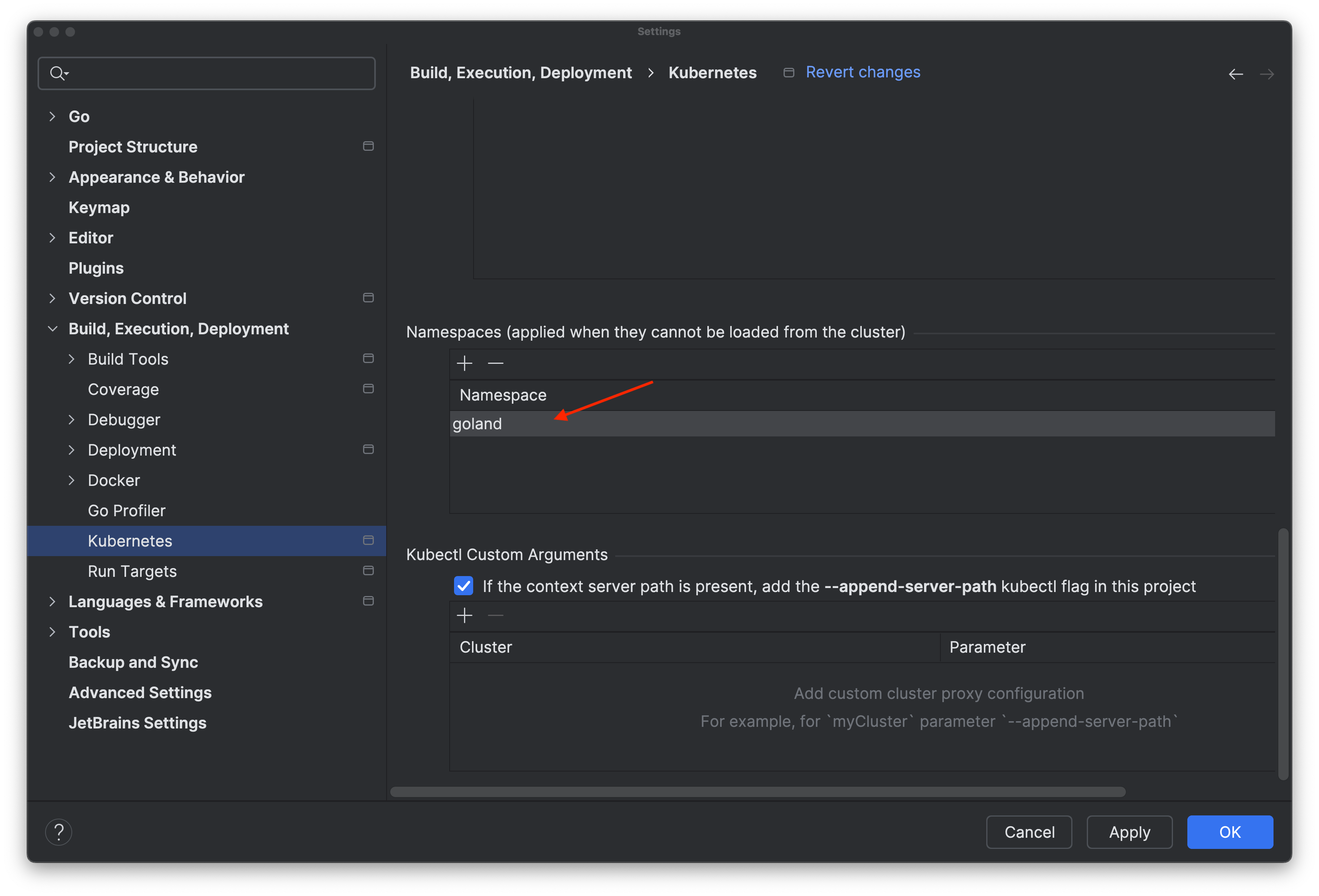Navigate back using the left arrow icon
Viewport: 1319px width, 896px height.
coord(1236,74)
